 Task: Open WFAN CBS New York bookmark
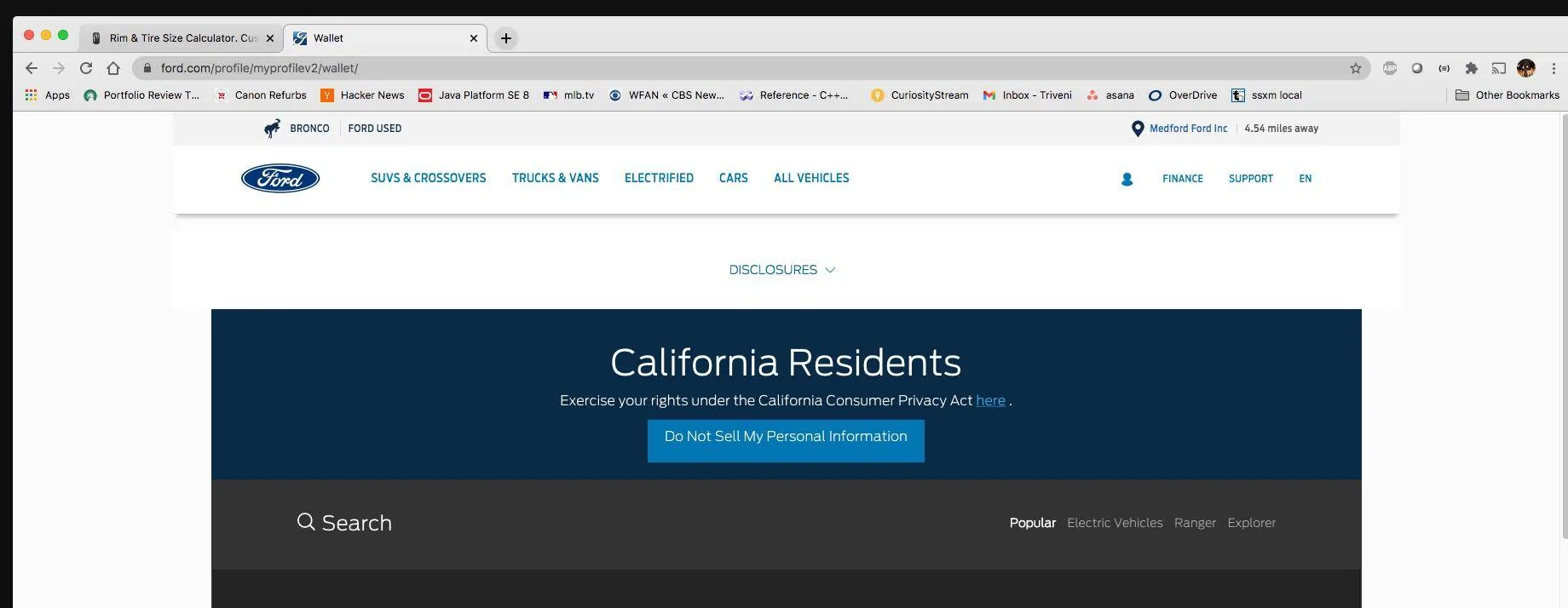pos(666,95)
